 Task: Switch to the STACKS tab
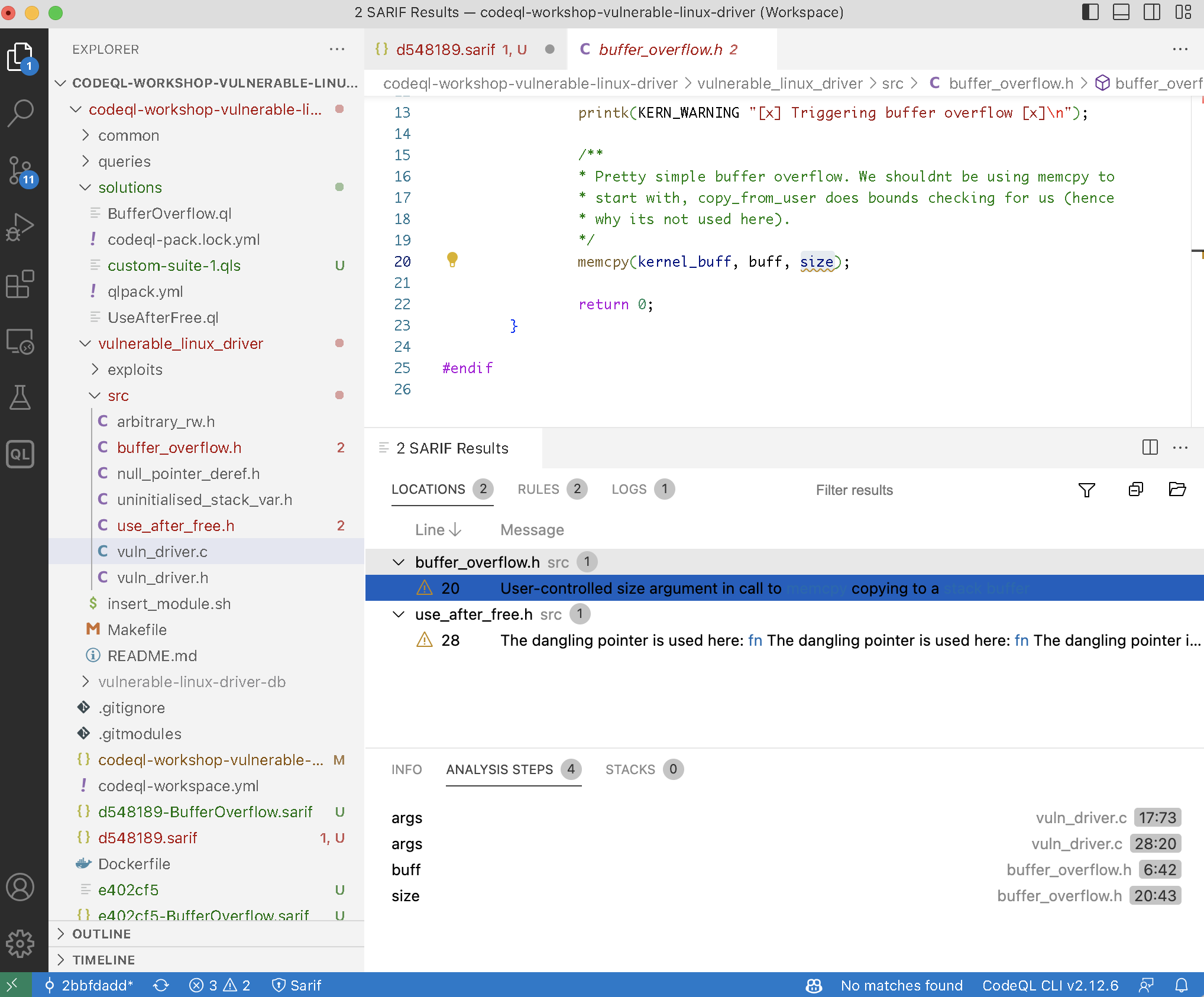(630, 769)
